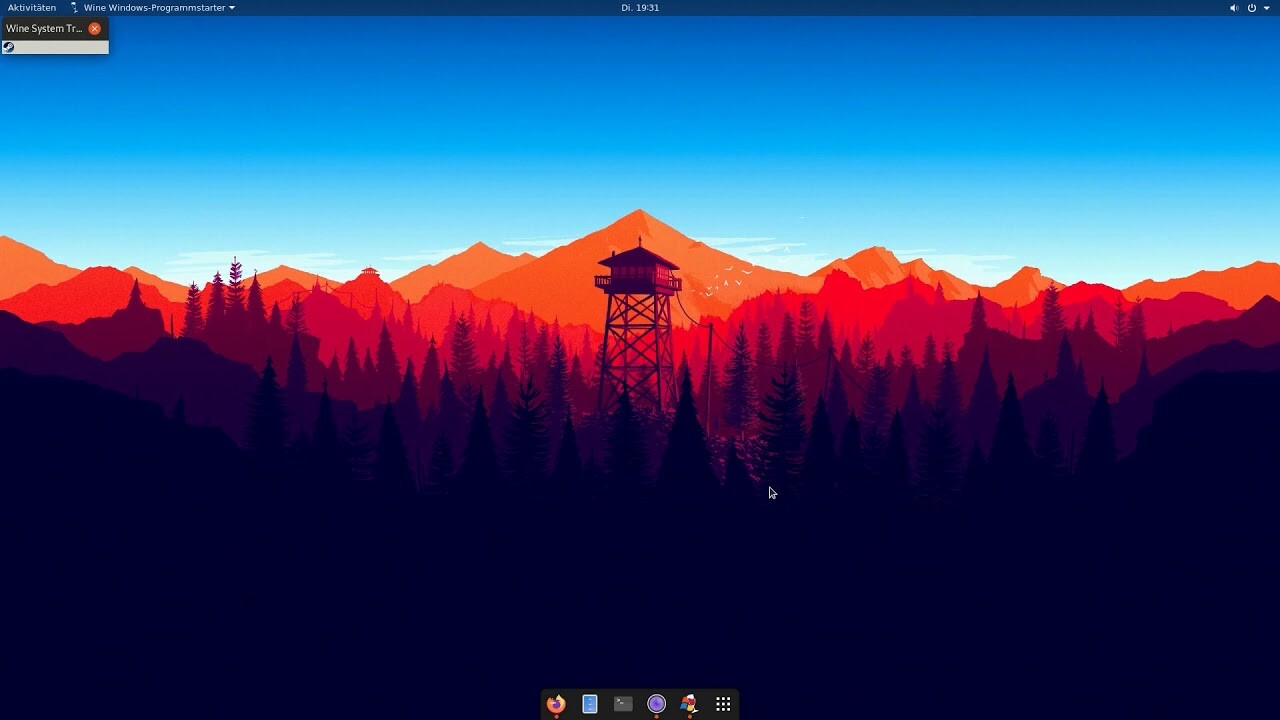Open the Terminal from the dock

(x=623, y=704)
